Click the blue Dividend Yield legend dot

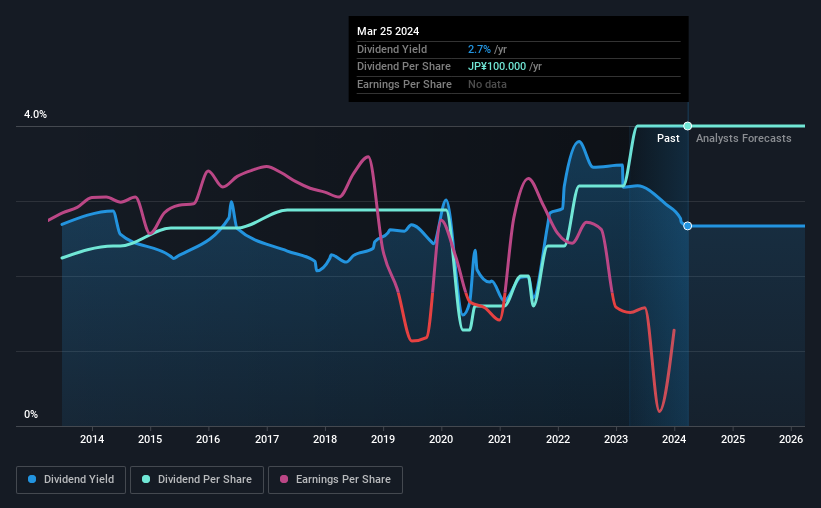click(x=32, y=479)
